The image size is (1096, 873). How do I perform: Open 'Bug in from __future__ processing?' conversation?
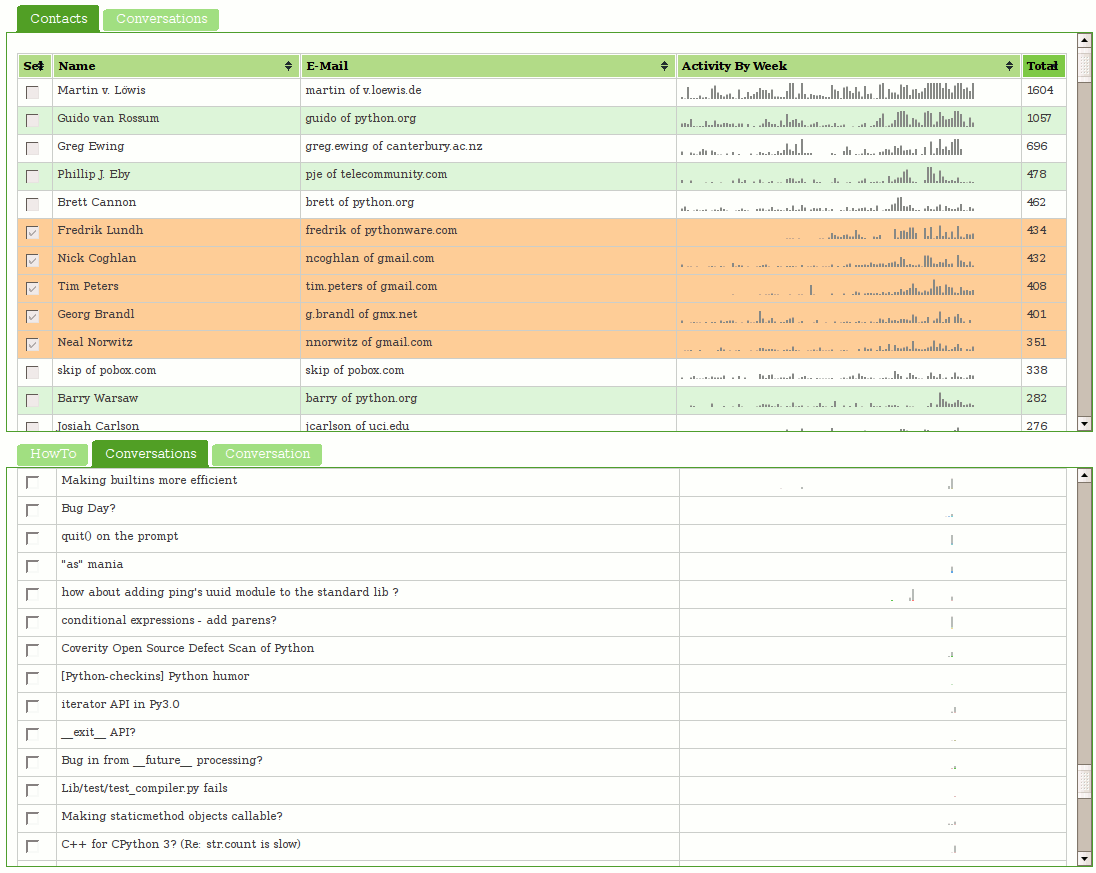(162, 760)
